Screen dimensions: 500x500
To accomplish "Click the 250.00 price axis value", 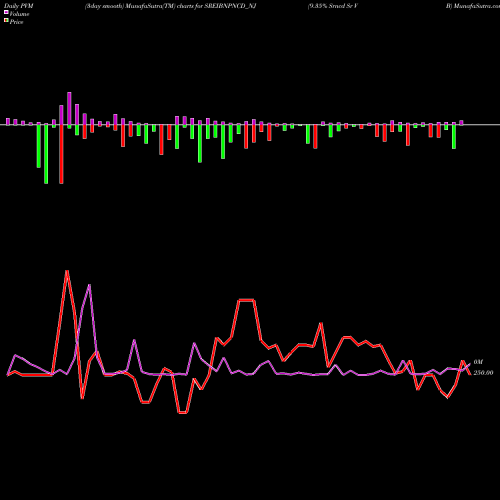I will tap(483, 373).
